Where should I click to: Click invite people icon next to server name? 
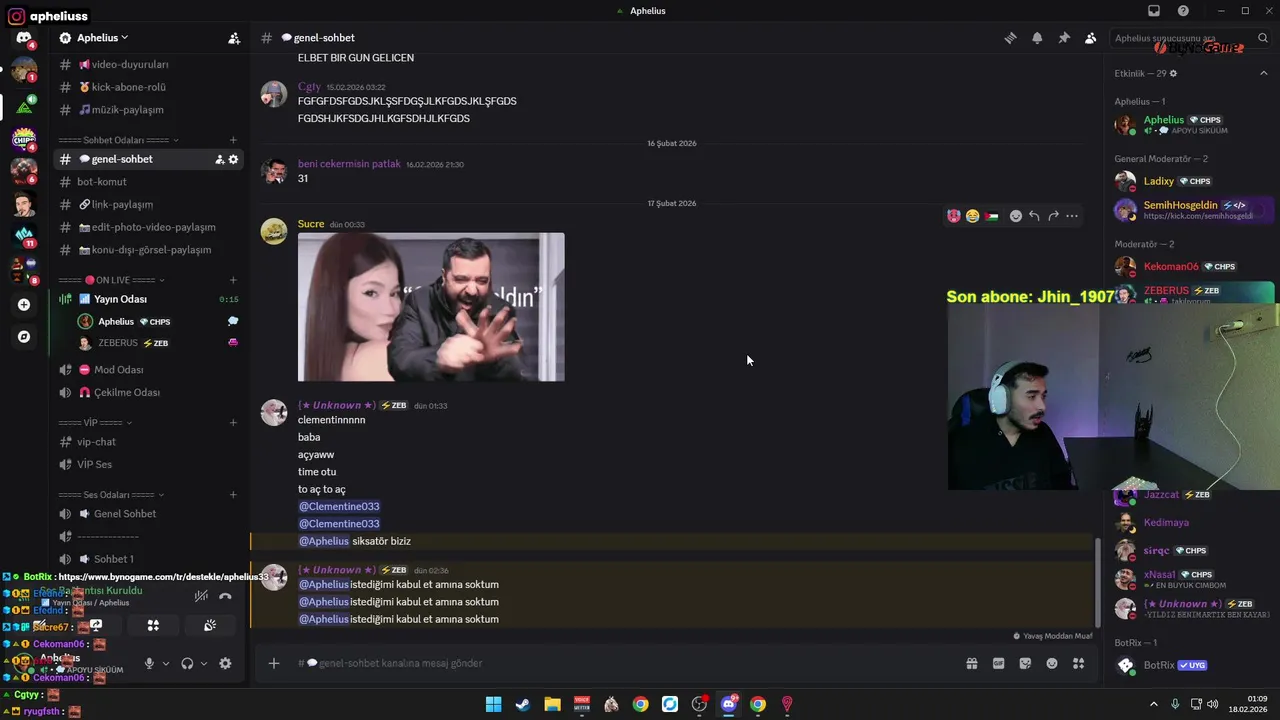[x=234, y=38]
